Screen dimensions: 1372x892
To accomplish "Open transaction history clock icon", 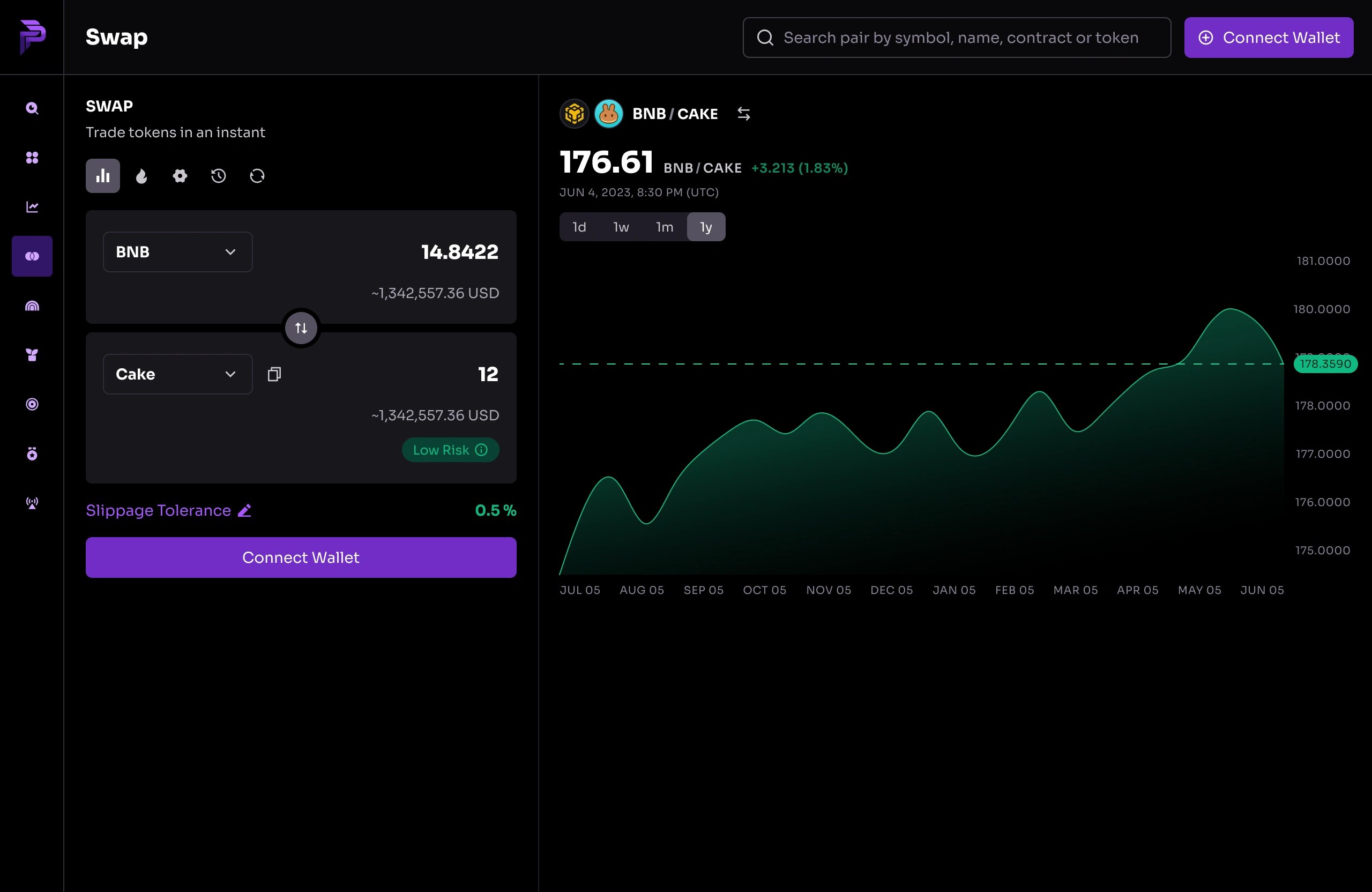I will tap(219, 176).
